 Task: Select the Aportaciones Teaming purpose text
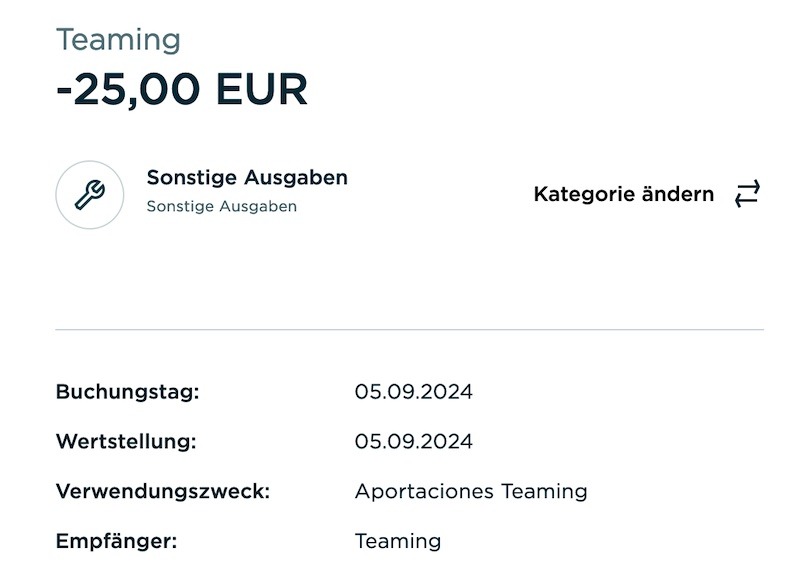(471, 492)
